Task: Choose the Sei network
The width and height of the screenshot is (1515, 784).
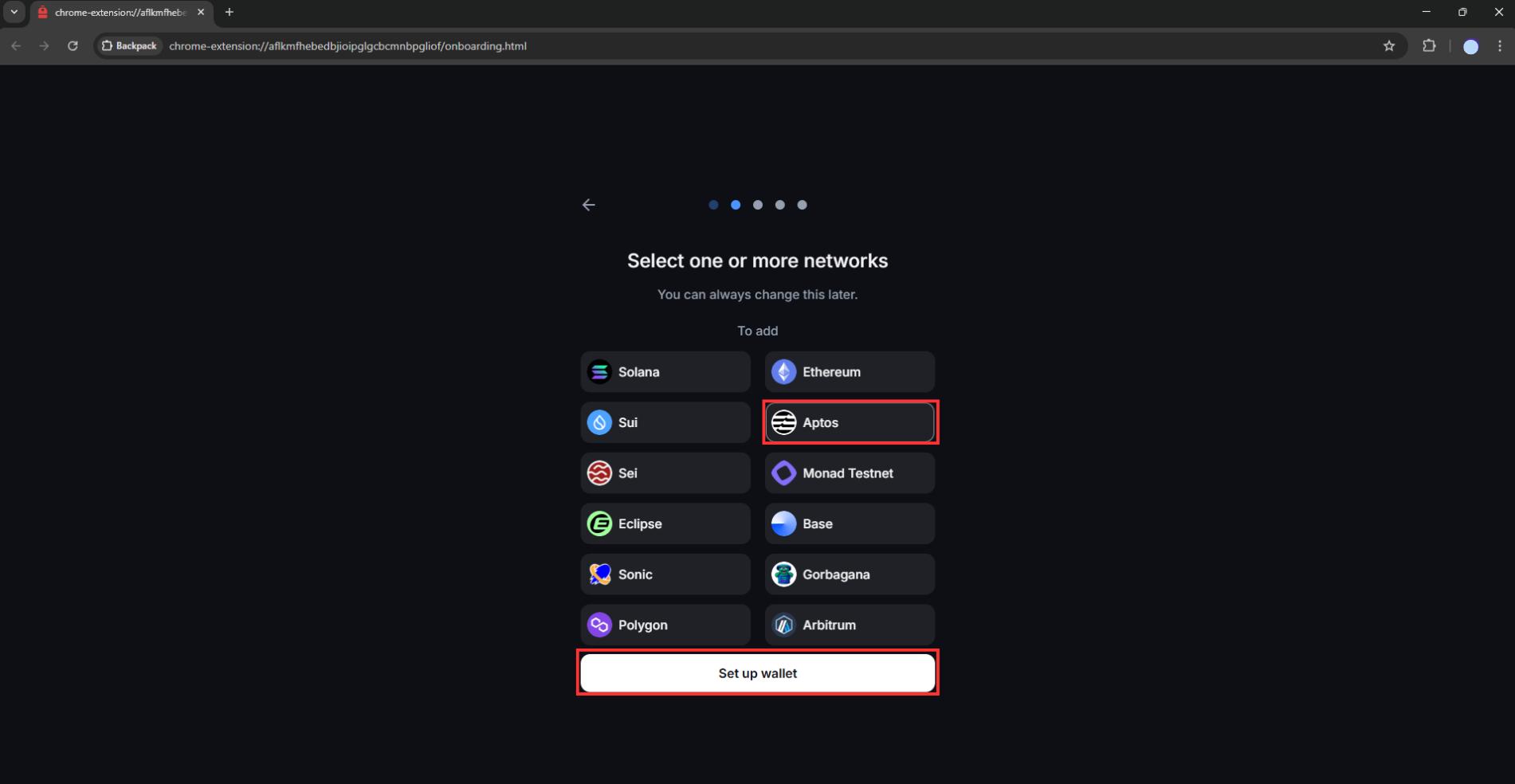Action: point(665,473)
